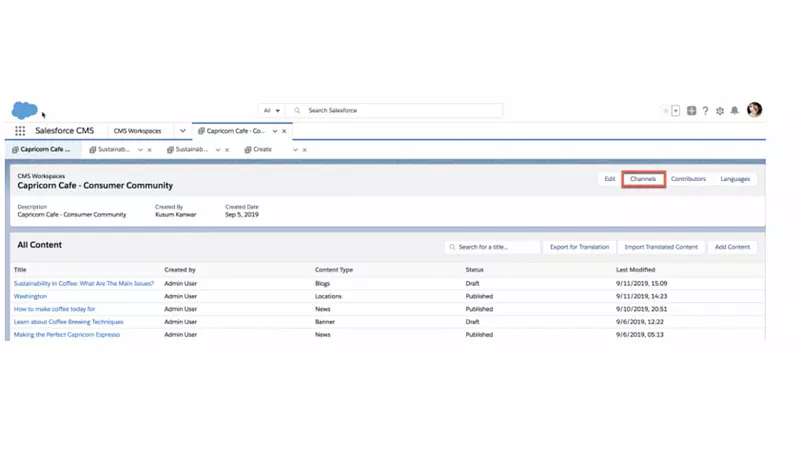This screenshot has height=450, width=800.
Task: Open the All search scope dropdown
Action: 271,110
